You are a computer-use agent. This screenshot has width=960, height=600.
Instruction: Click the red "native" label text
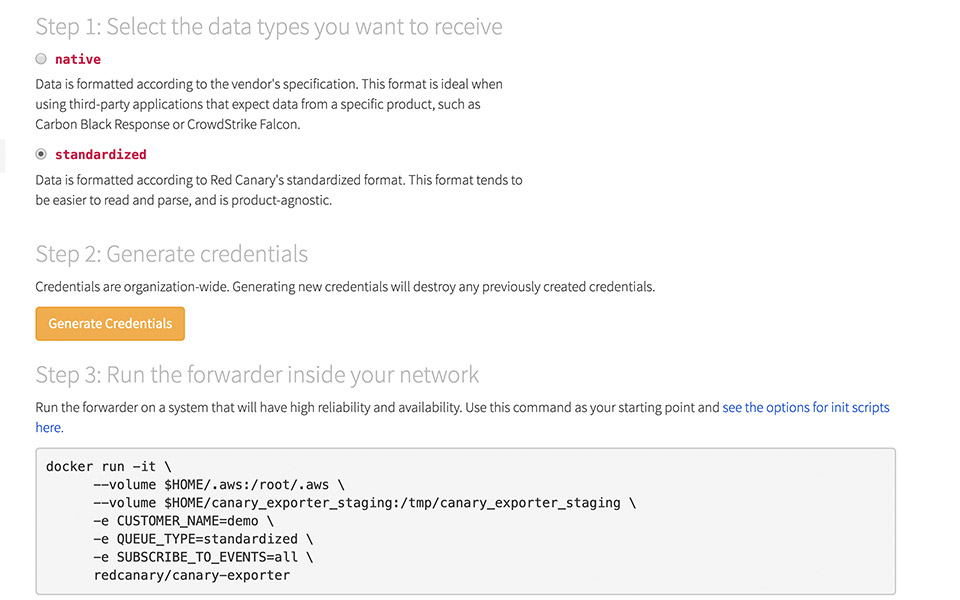pos(78,59)
